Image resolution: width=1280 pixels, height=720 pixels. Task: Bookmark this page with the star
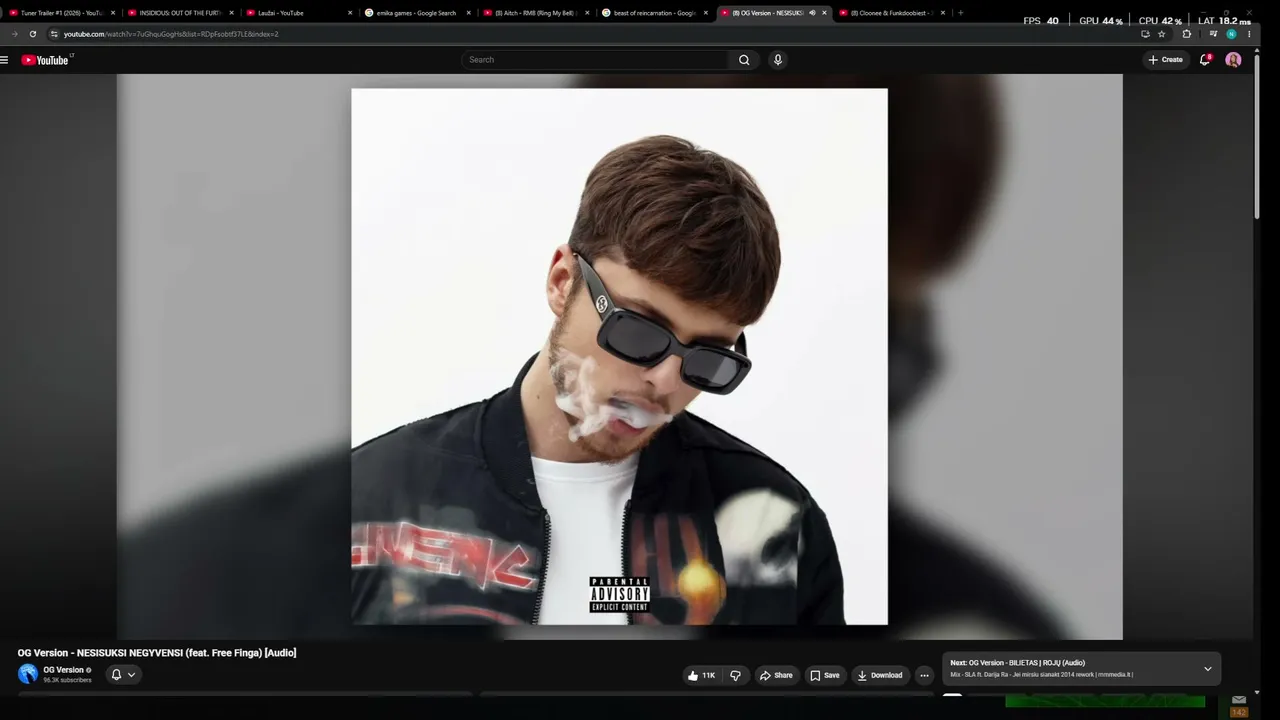1162,34
